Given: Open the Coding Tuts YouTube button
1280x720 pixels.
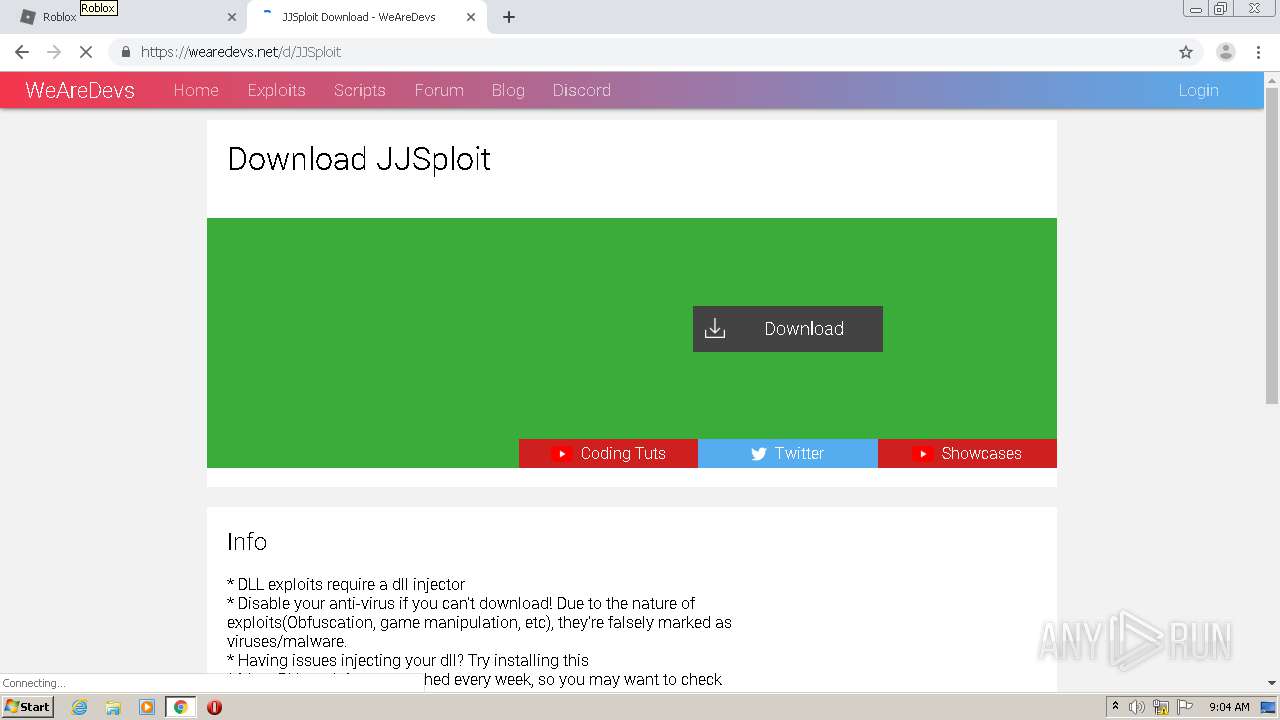Looking at the screenshot, I should [x=608, y=453].
